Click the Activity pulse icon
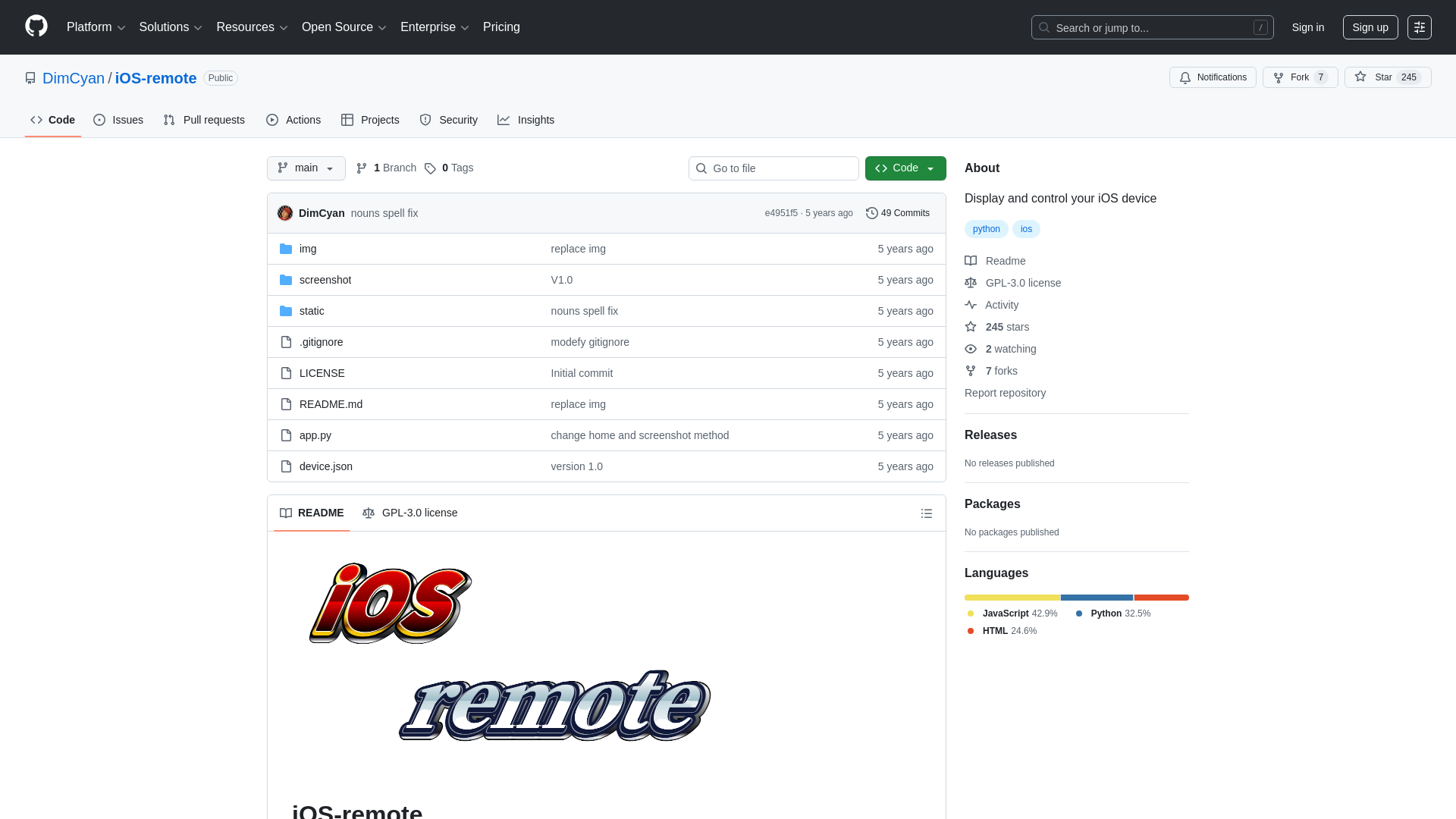1456x819 pixels. point(971,305)
